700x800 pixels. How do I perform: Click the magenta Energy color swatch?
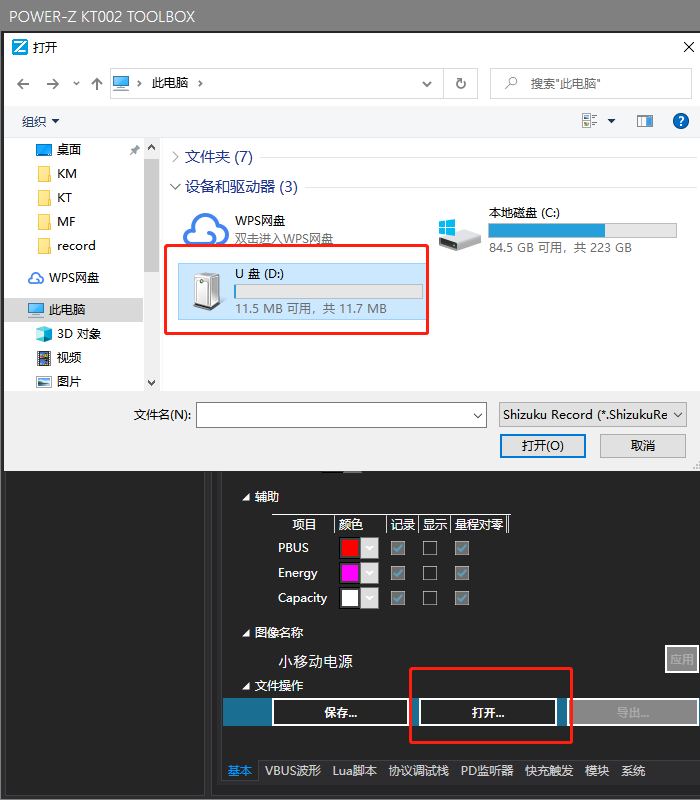[x=349, y=573]
